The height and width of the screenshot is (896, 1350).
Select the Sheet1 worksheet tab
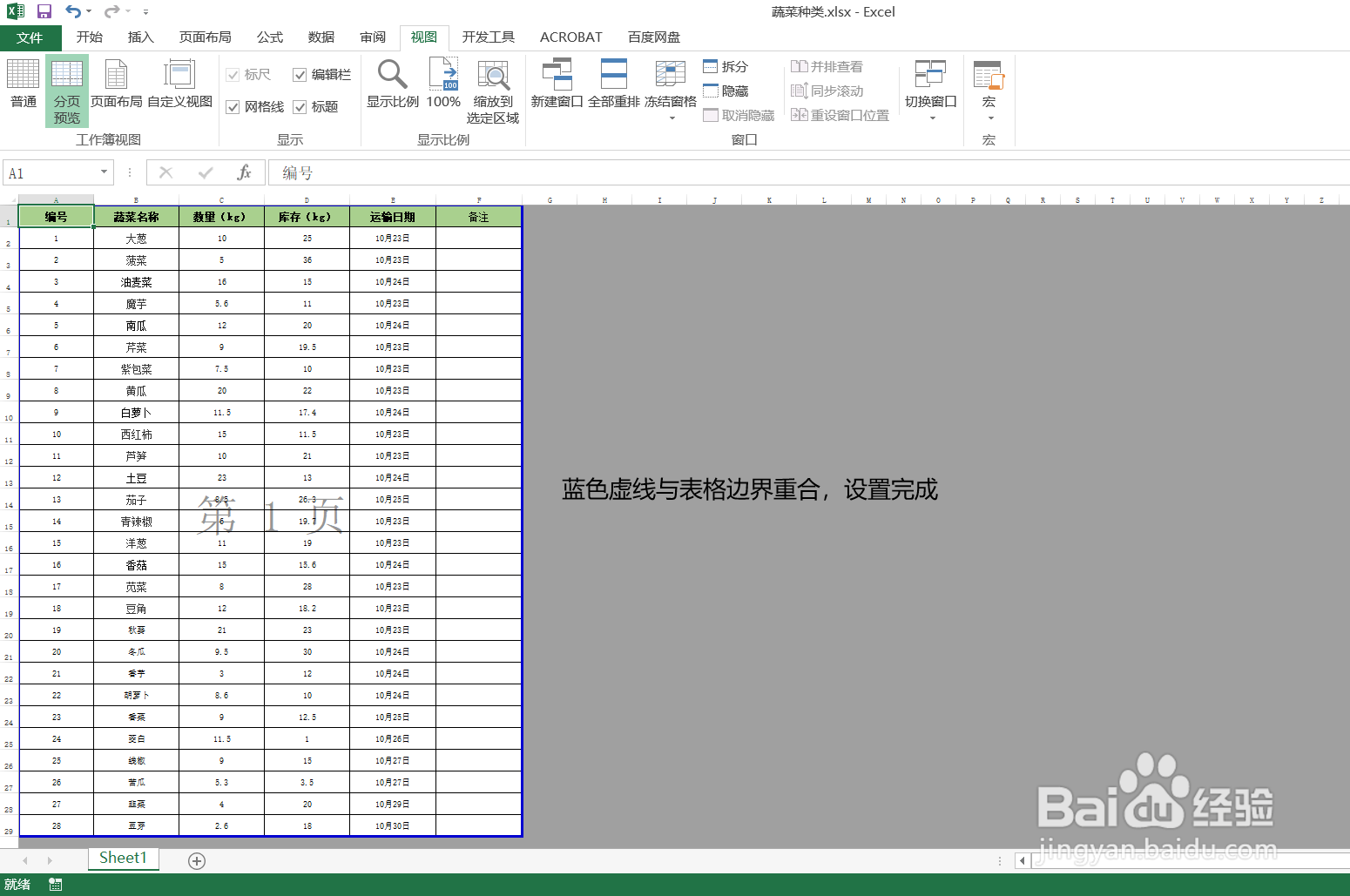click(123, 858)
